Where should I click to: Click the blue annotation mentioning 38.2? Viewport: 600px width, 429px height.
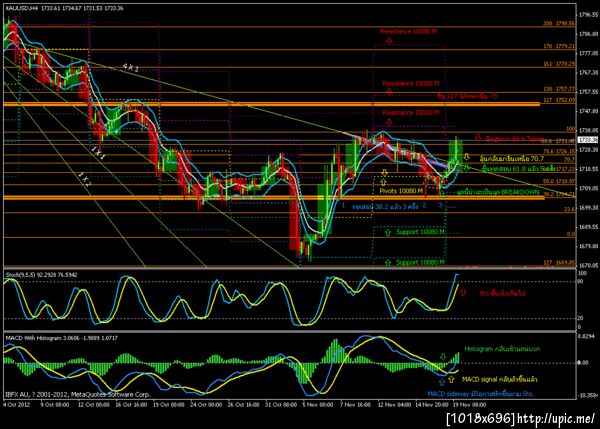pyautogui.click(x=385, y=206)
